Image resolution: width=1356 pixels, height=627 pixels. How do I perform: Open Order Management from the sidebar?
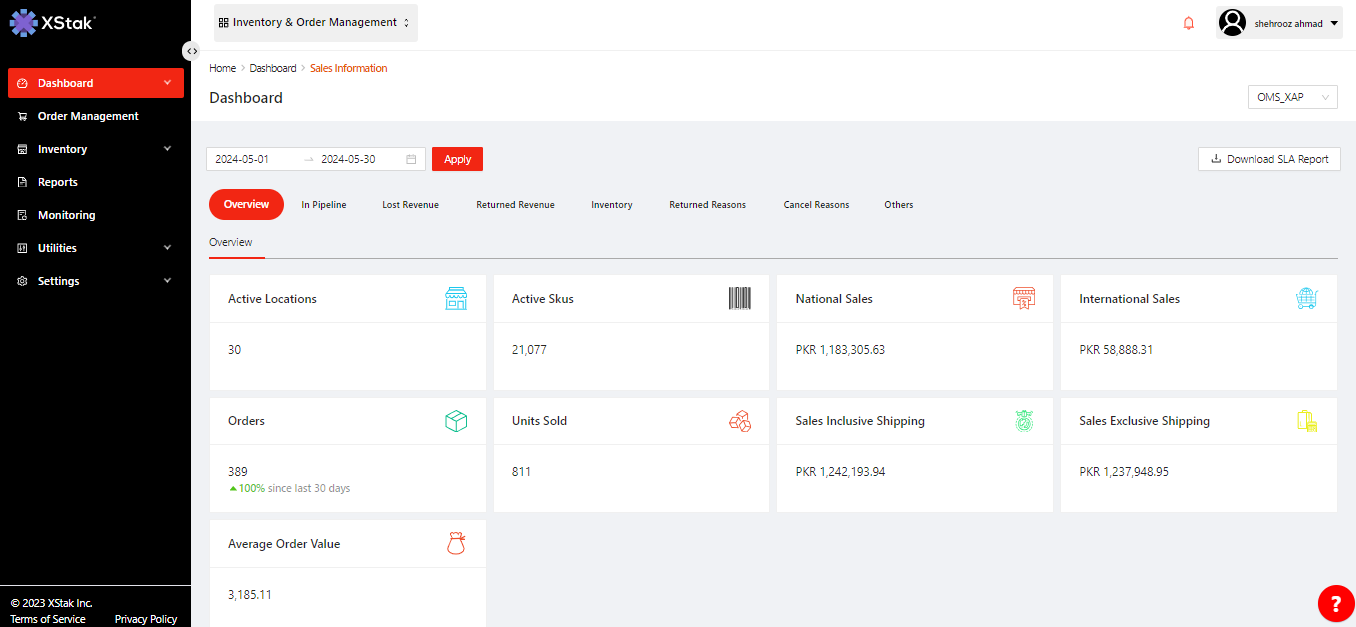click(x=88, y=116)
